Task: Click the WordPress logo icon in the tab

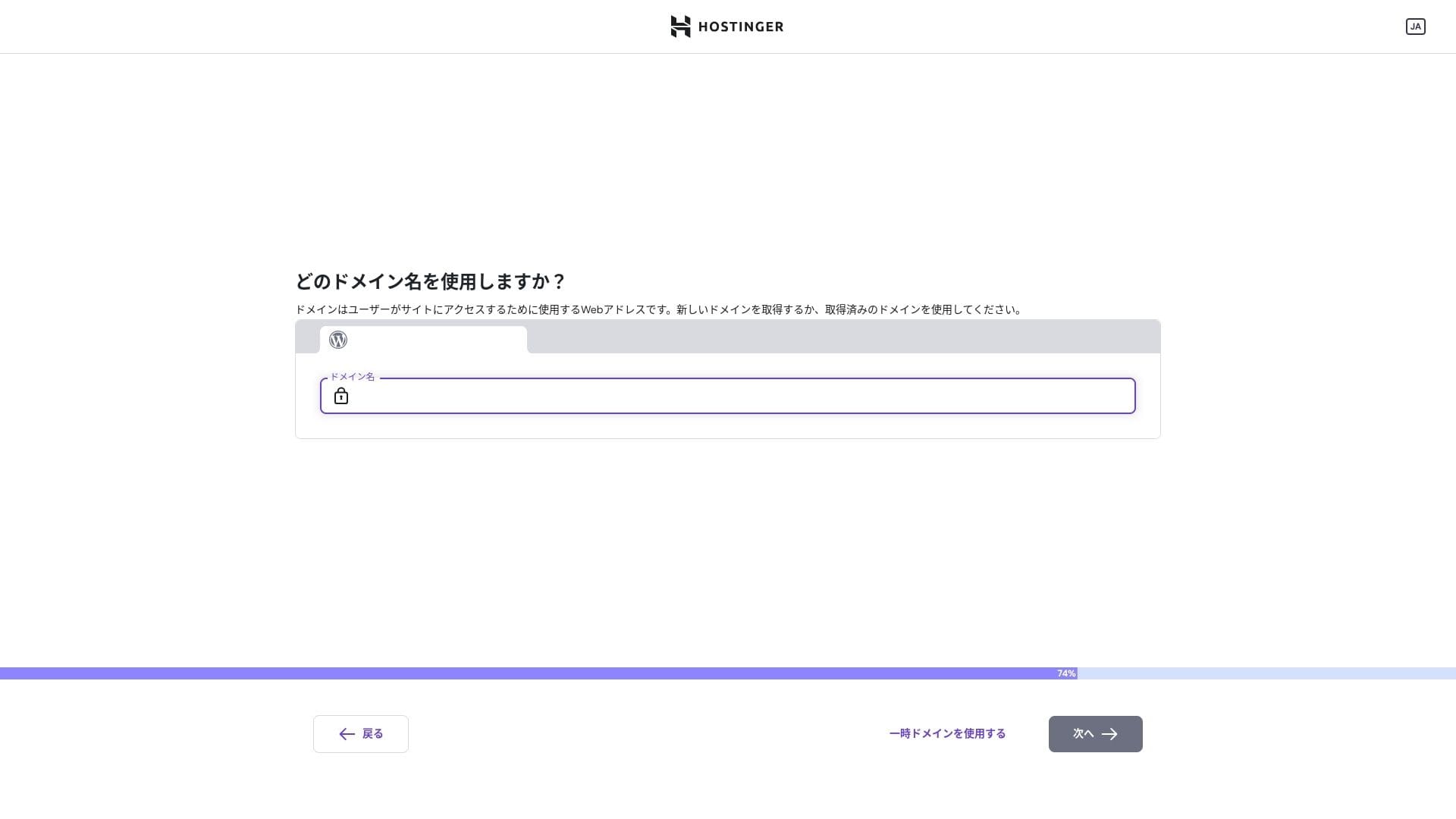Action: [338, 340]
